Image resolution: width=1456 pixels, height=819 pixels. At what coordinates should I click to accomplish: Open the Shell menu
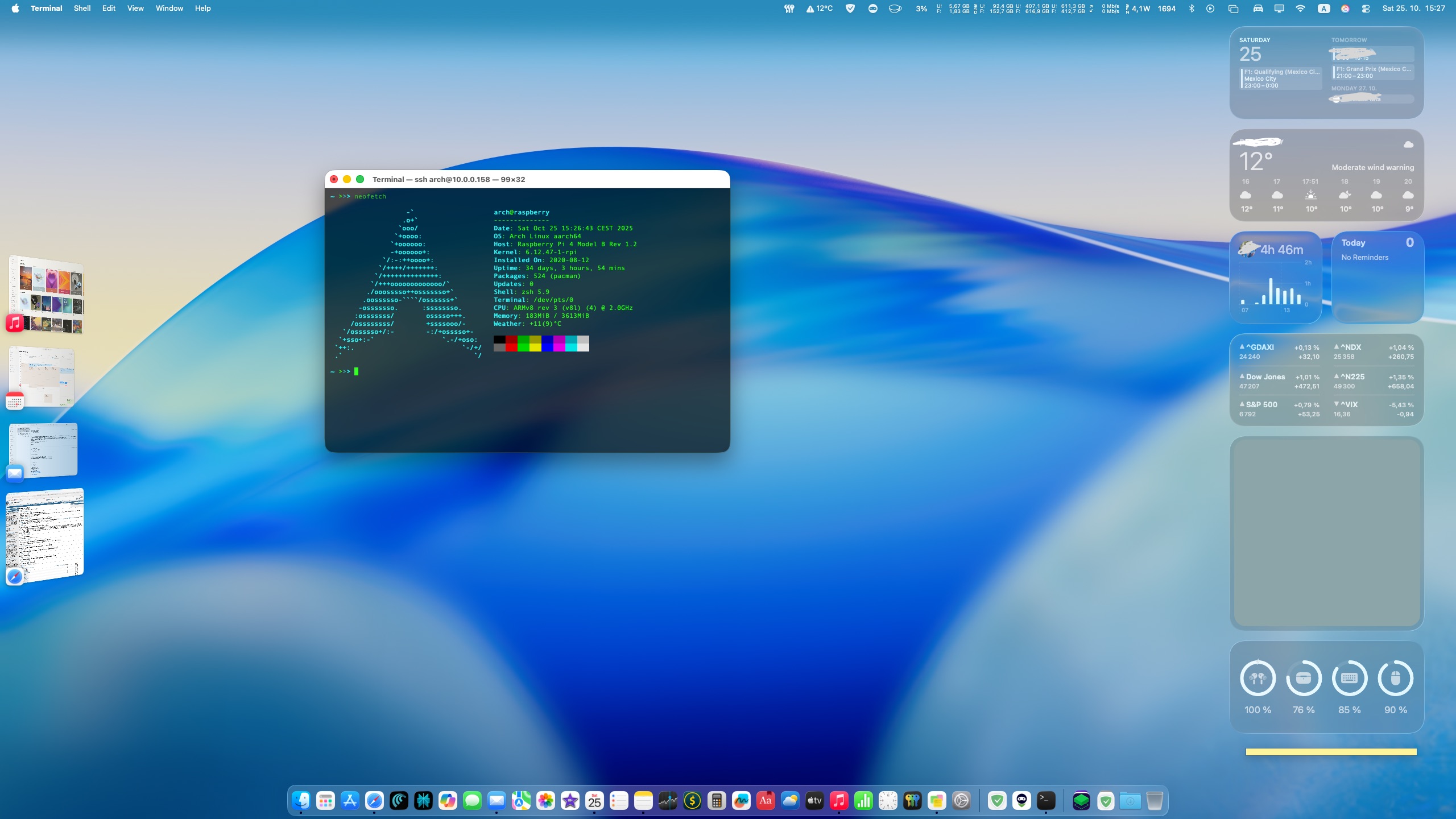(82, 9)
